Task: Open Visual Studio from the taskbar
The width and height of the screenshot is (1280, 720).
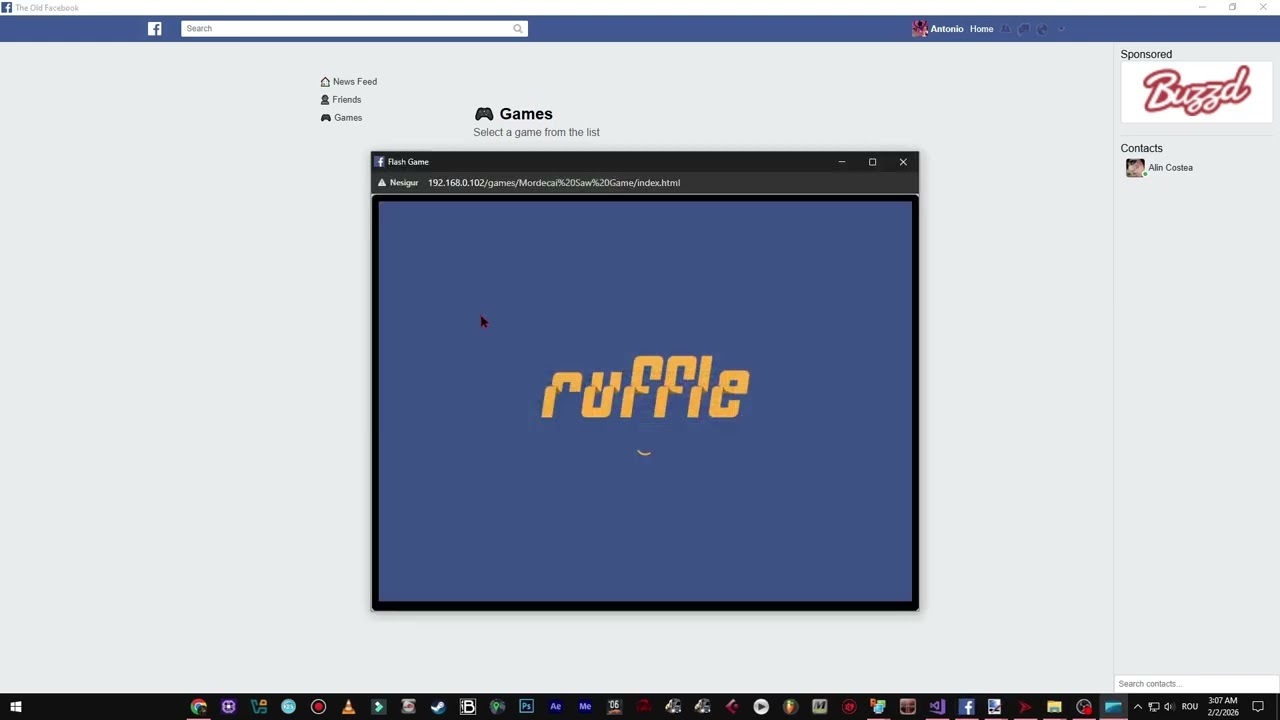Action: 937,707
